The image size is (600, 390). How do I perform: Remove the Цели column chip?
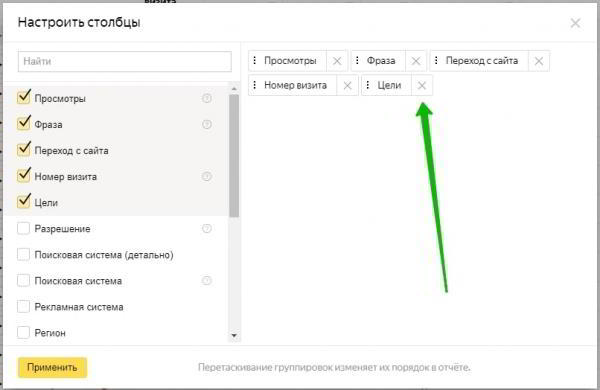pos(422,85)
